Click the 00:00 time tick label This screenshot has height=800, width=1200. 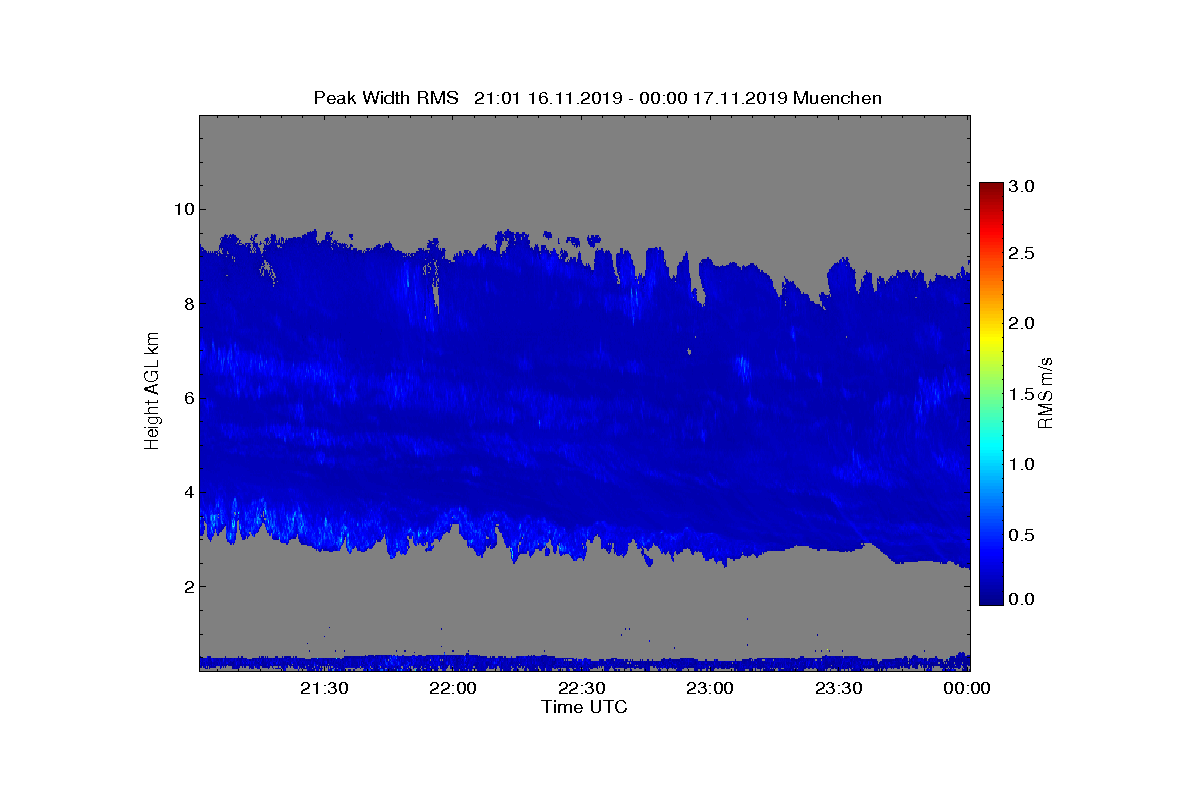(968, 688)
